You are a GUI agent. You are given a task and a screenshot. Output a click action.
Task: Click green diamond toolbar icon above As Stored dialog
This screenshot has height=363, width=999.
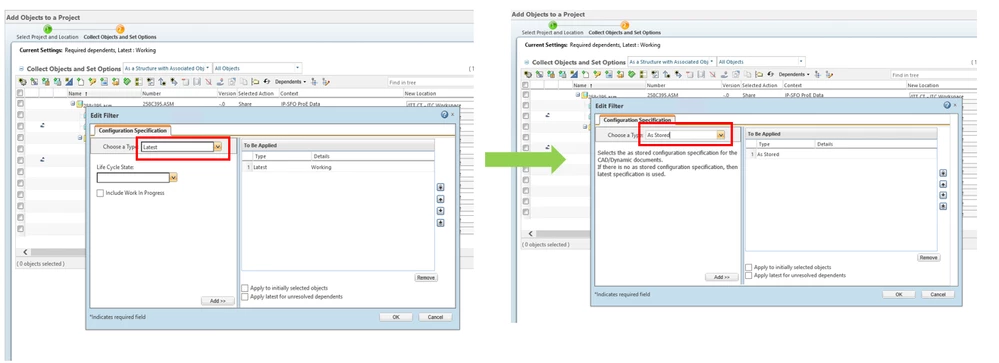(x=631, y=75)
